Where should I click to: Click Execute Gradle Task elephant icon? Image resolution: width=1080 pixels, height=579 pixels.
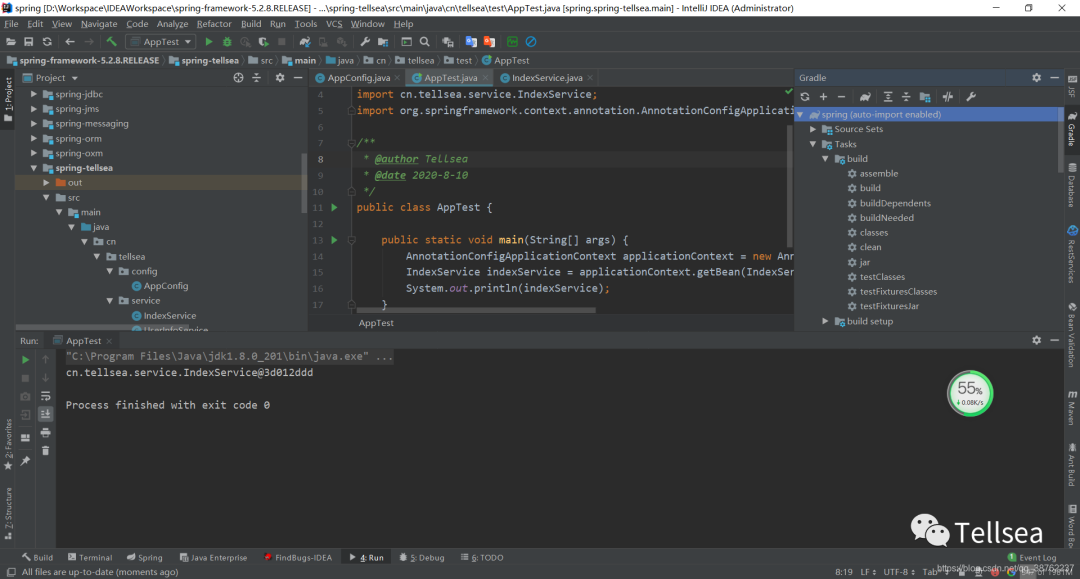point(865,97)
